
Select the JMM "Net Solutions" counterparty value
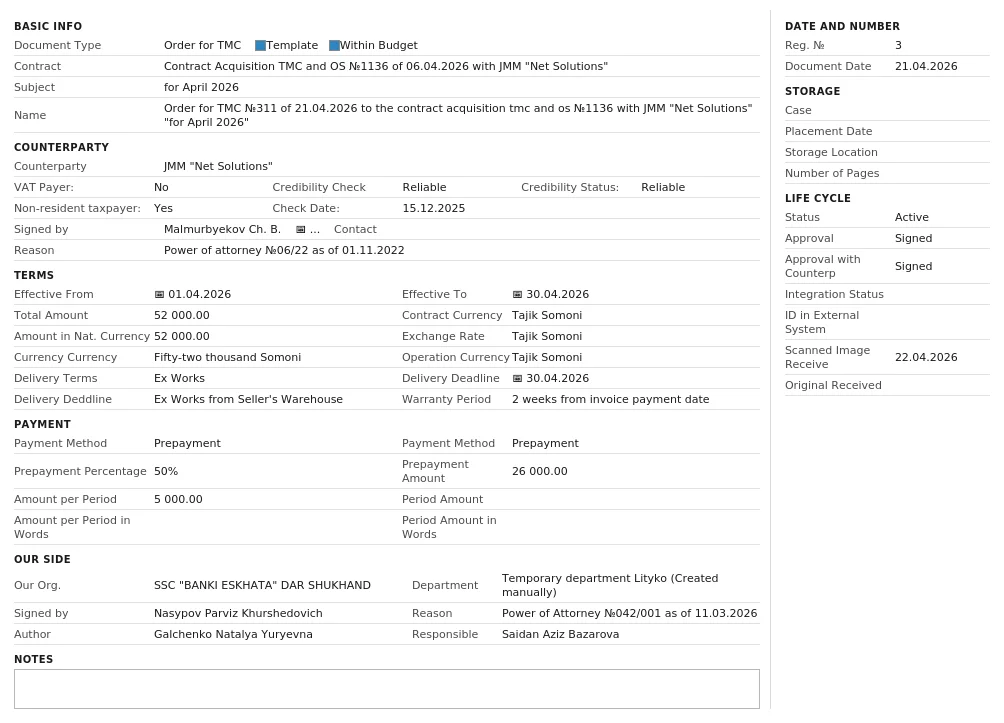coord(218,167)
